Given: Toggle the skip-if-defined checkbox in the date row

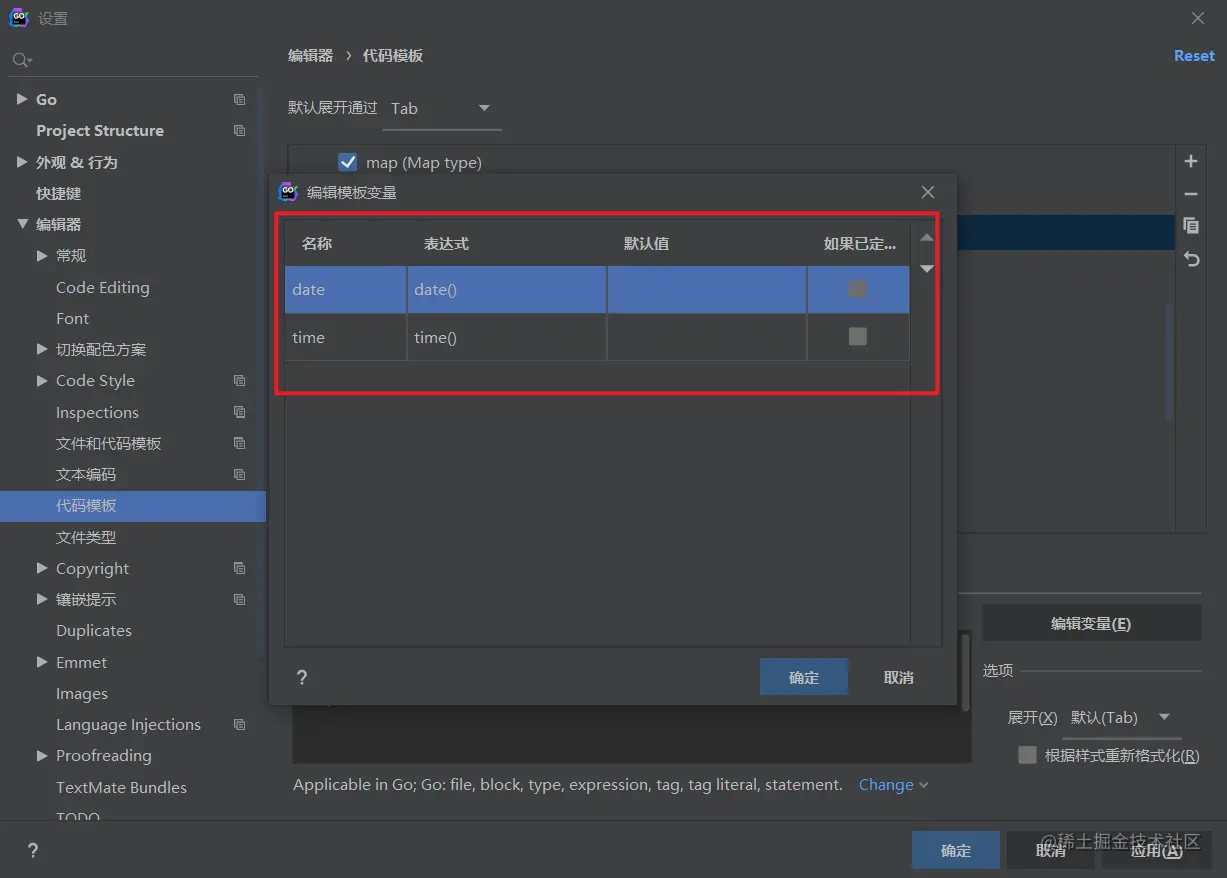Looking at the screenshot, I should pos(857,289).
